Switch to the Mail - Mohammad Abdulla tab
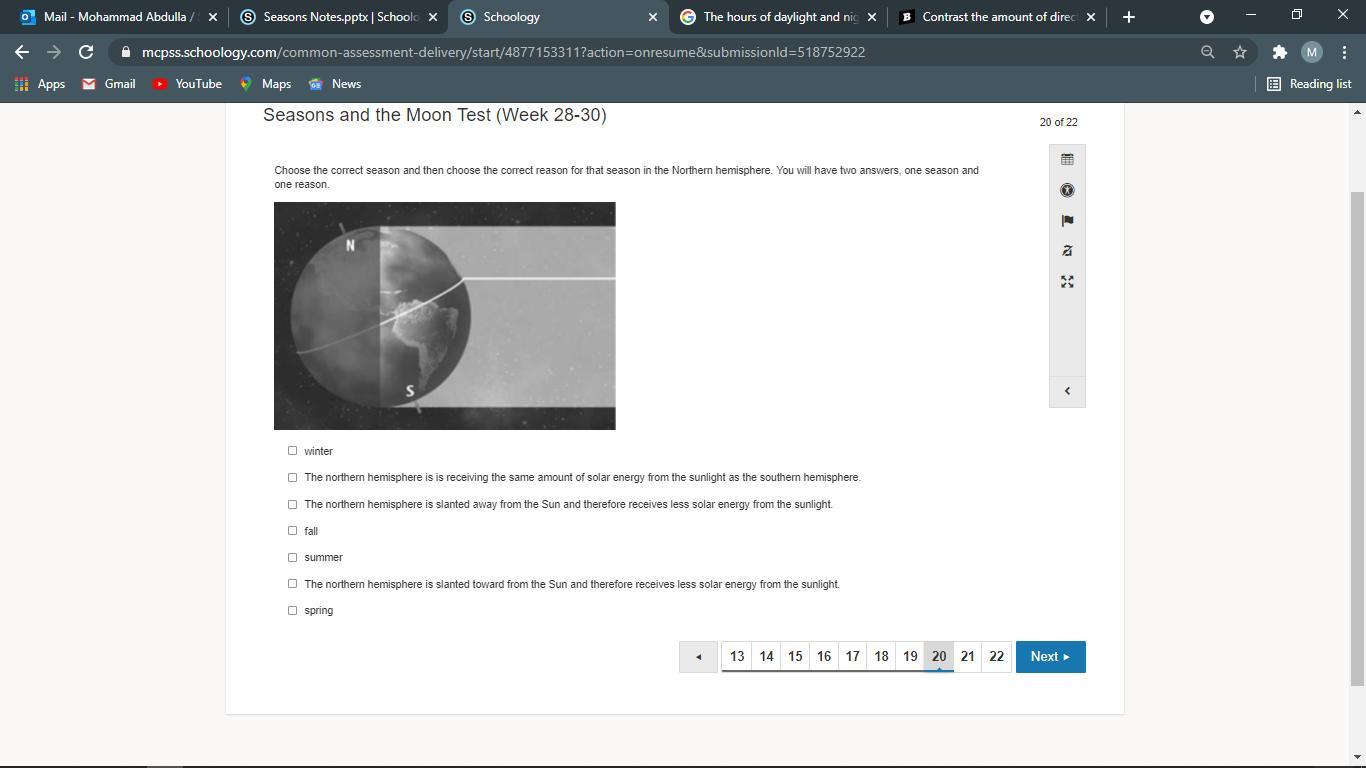The height and width of the screenshot is (768, 1366). (117, 17)
